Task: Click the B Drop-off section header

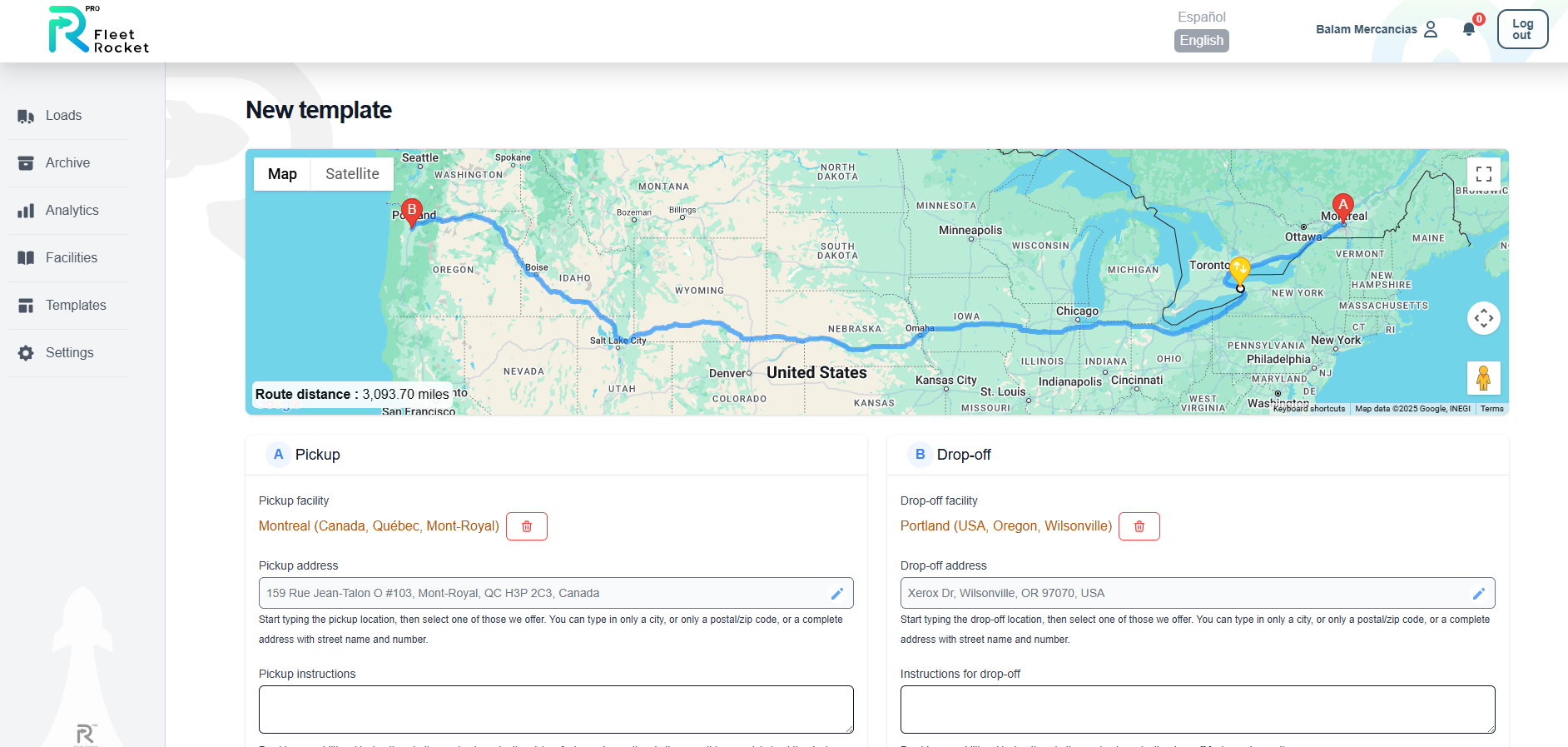Action: tap(1198, 455)
